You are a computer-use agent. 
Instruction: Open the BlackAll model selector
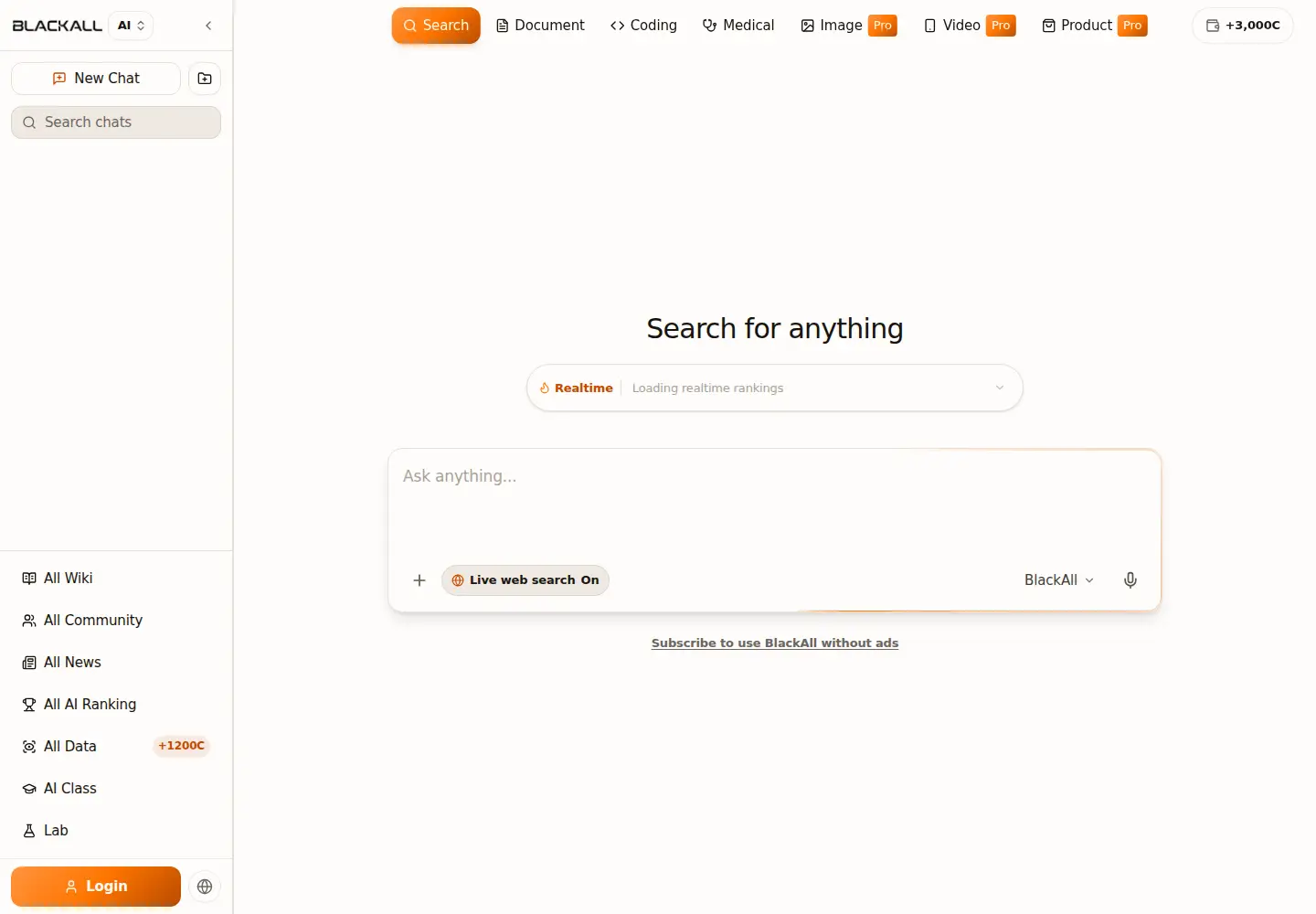pyautogui.click(x=1059, y=580)
